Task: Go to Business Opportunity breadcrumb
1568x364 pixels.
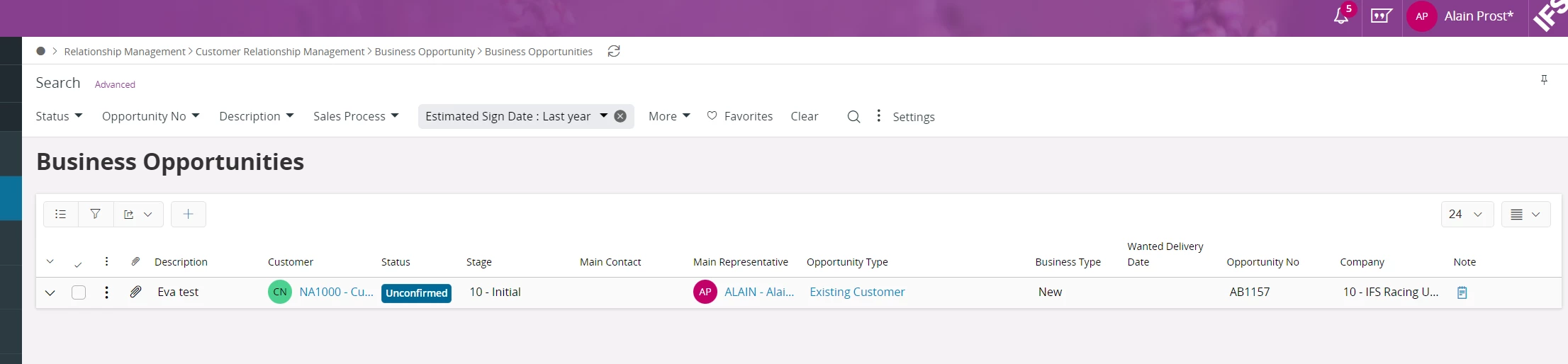Action: coord(425,52)
